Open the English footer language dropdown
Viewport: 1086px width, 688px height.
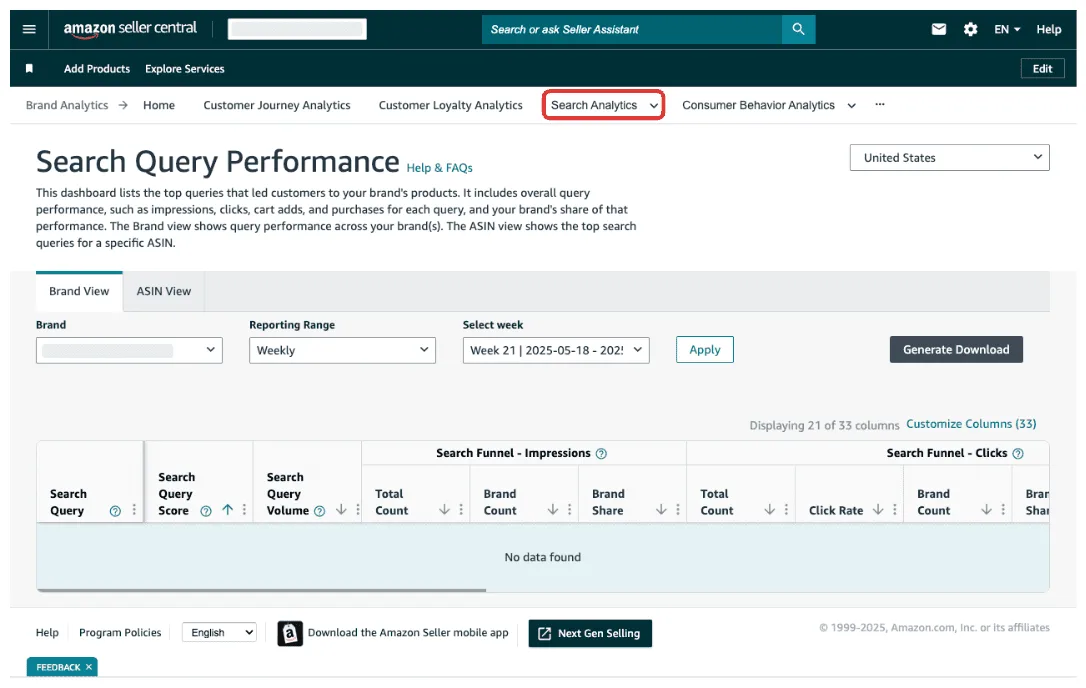(x=219, y=633)
